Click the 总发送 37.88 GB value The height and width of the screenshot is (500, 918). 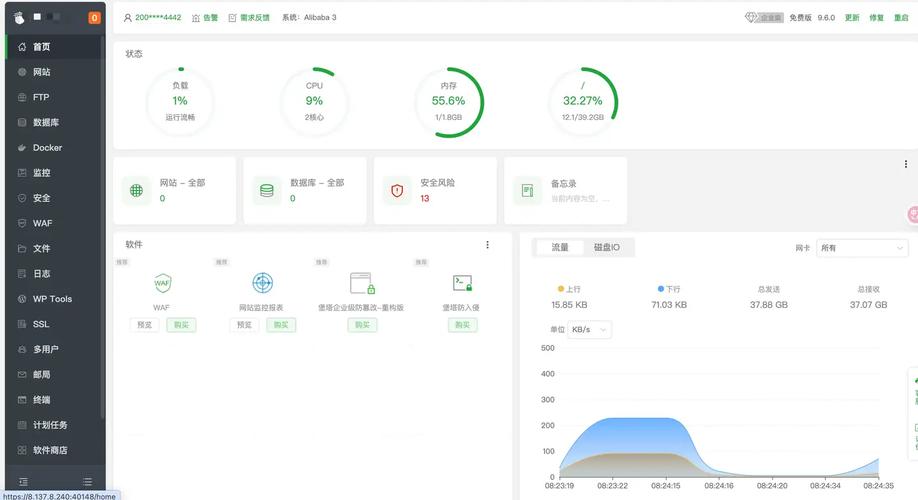[x=769, y=305]
